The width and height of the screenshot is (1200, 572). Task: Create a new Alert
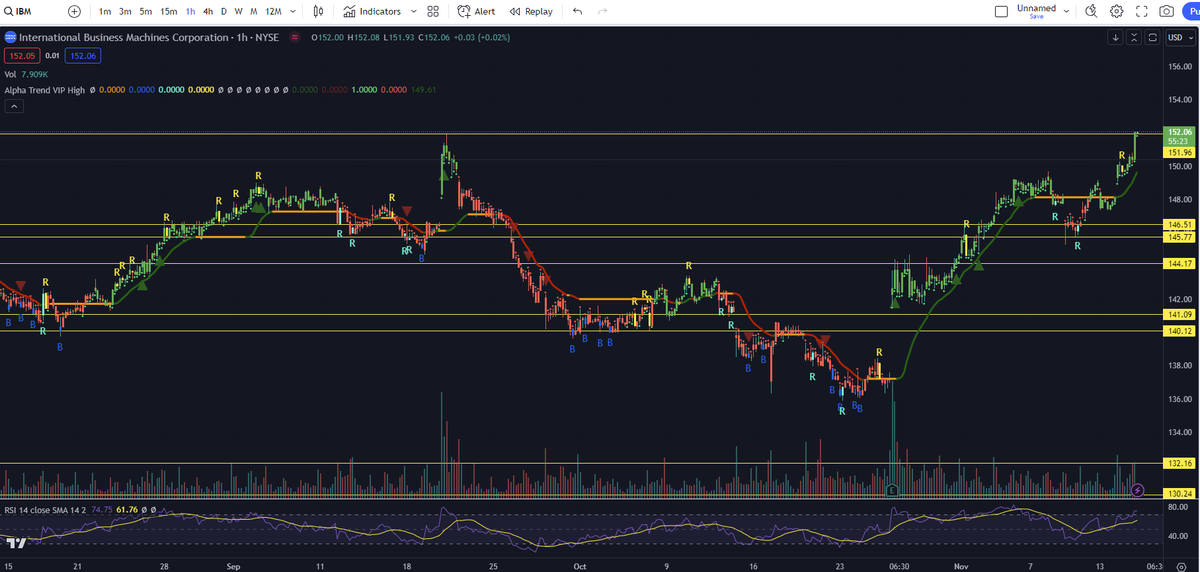(x=476, y=12)
